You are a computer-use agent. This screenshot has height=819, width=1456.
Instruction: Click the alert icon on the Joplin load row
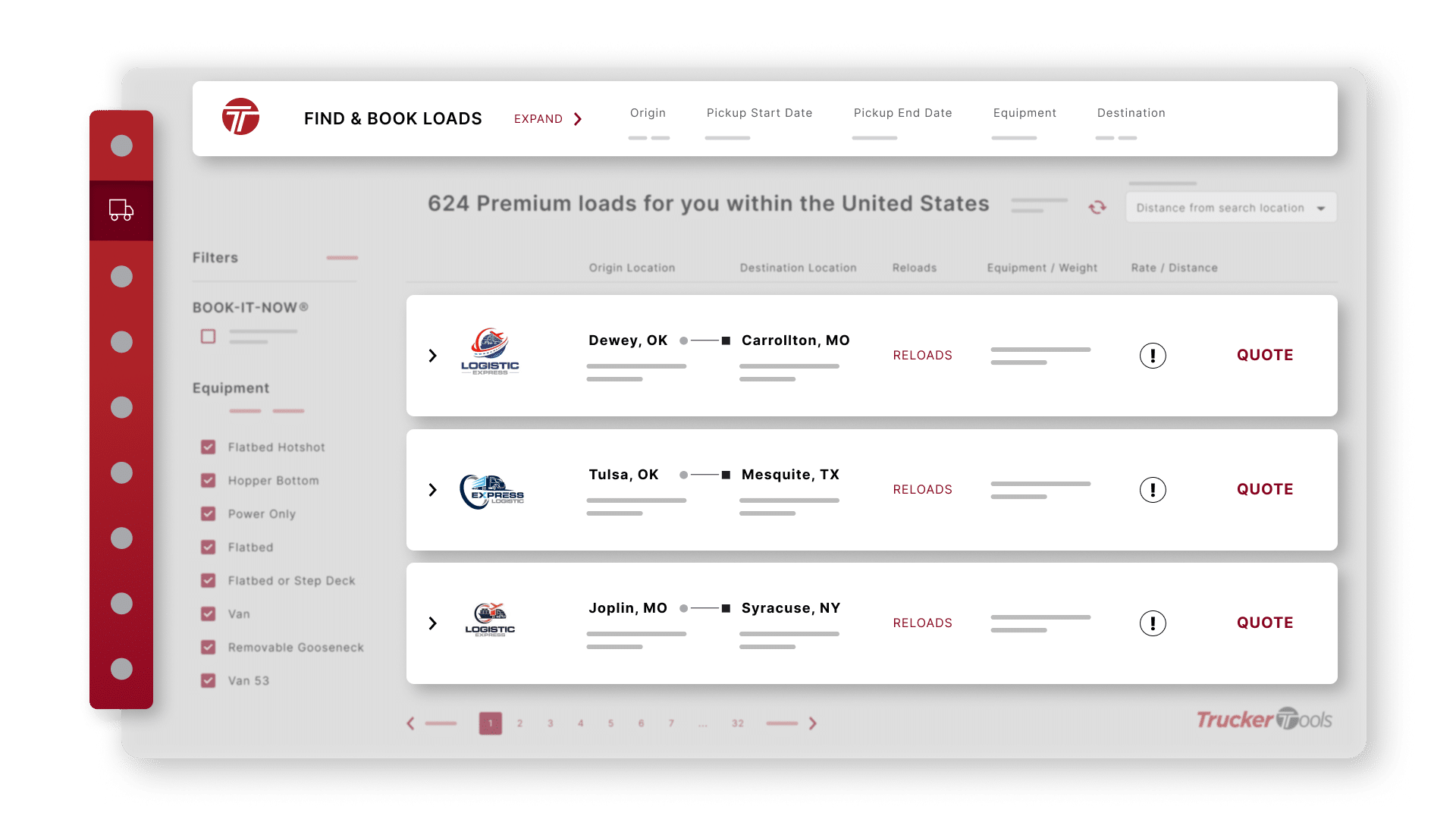1153,623
